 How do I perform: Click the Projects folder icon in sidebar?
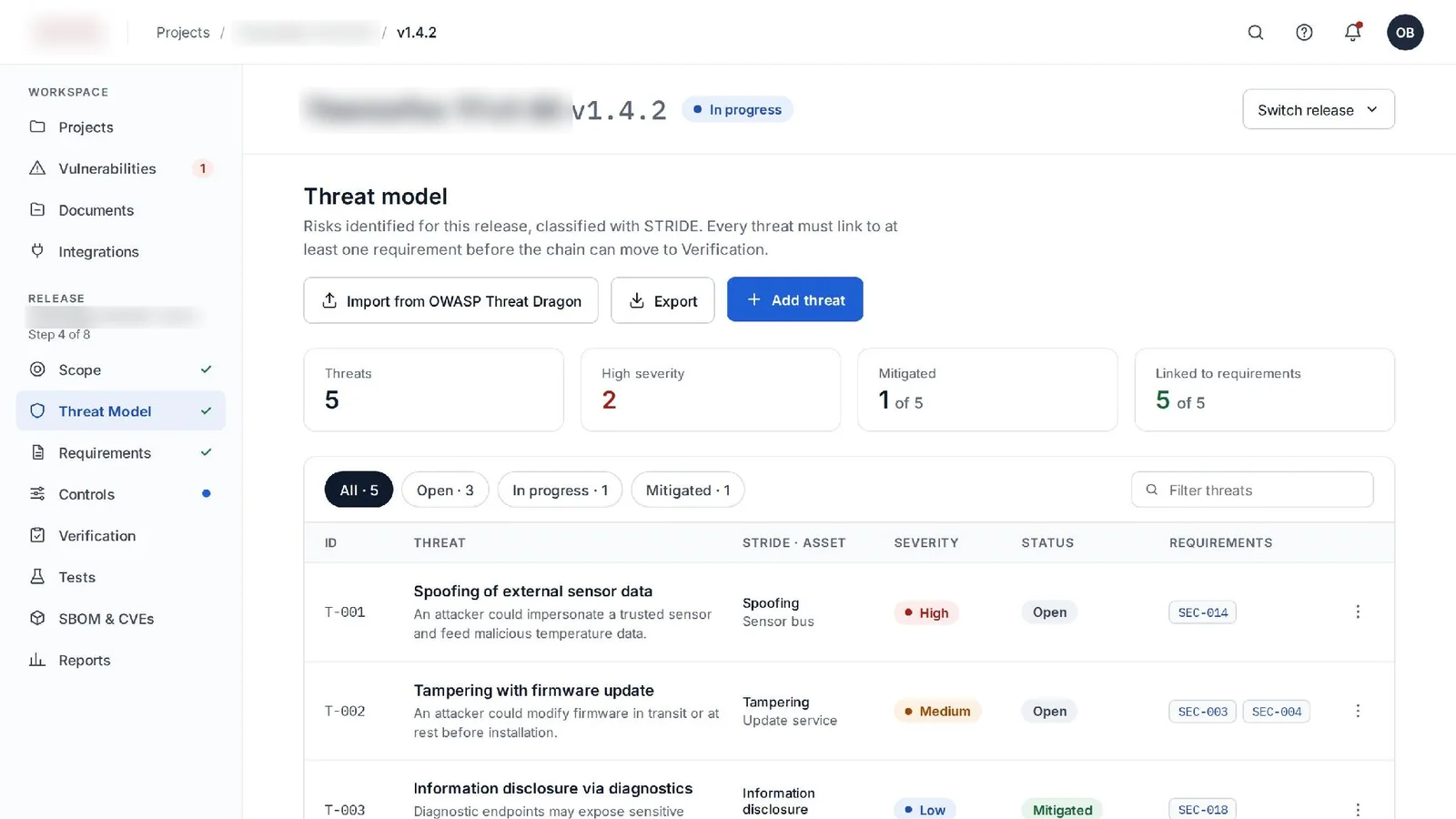click(x=37, y=126)
